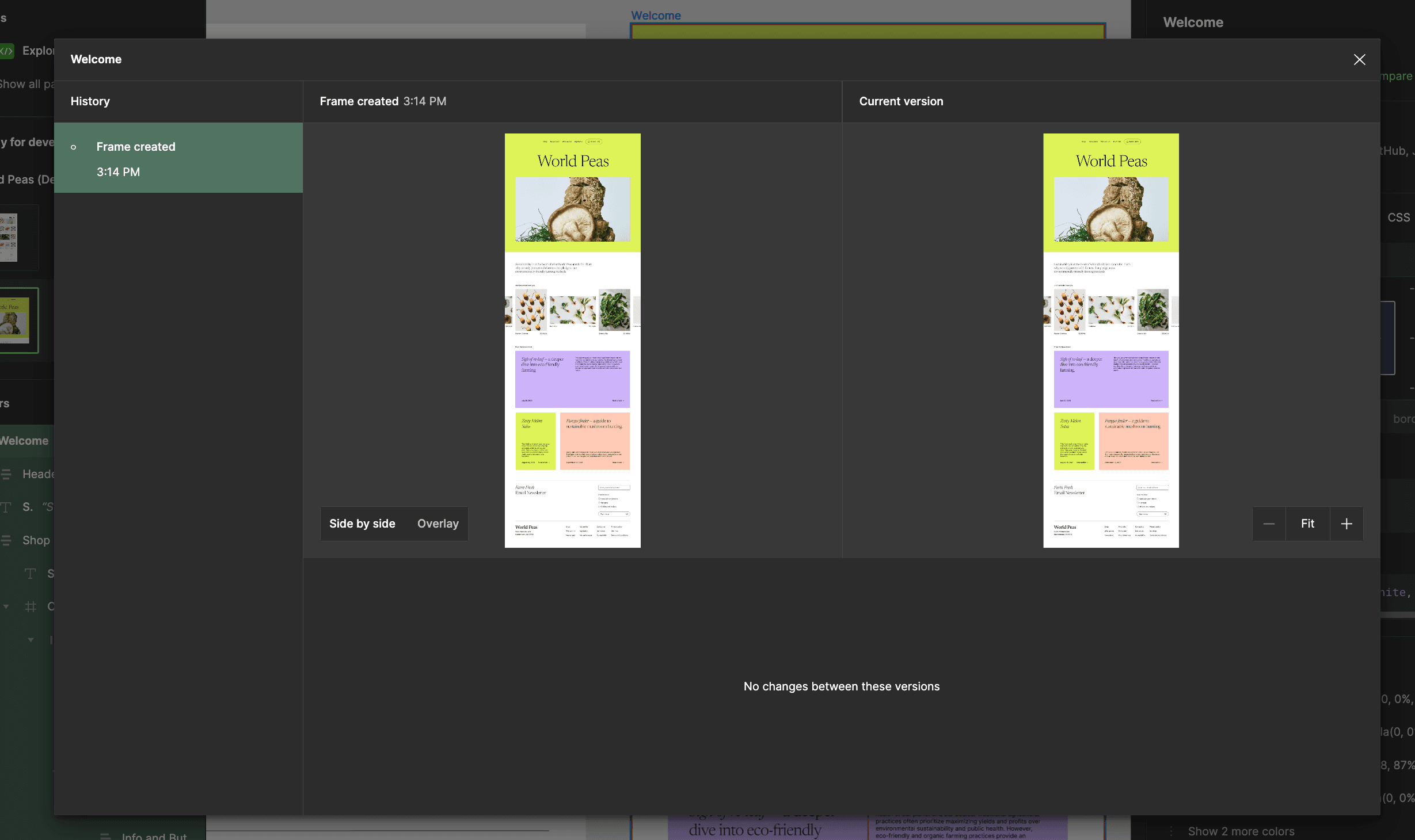Close the Welcome compare dialog

pyautogui.click(x=1359, y=59)
